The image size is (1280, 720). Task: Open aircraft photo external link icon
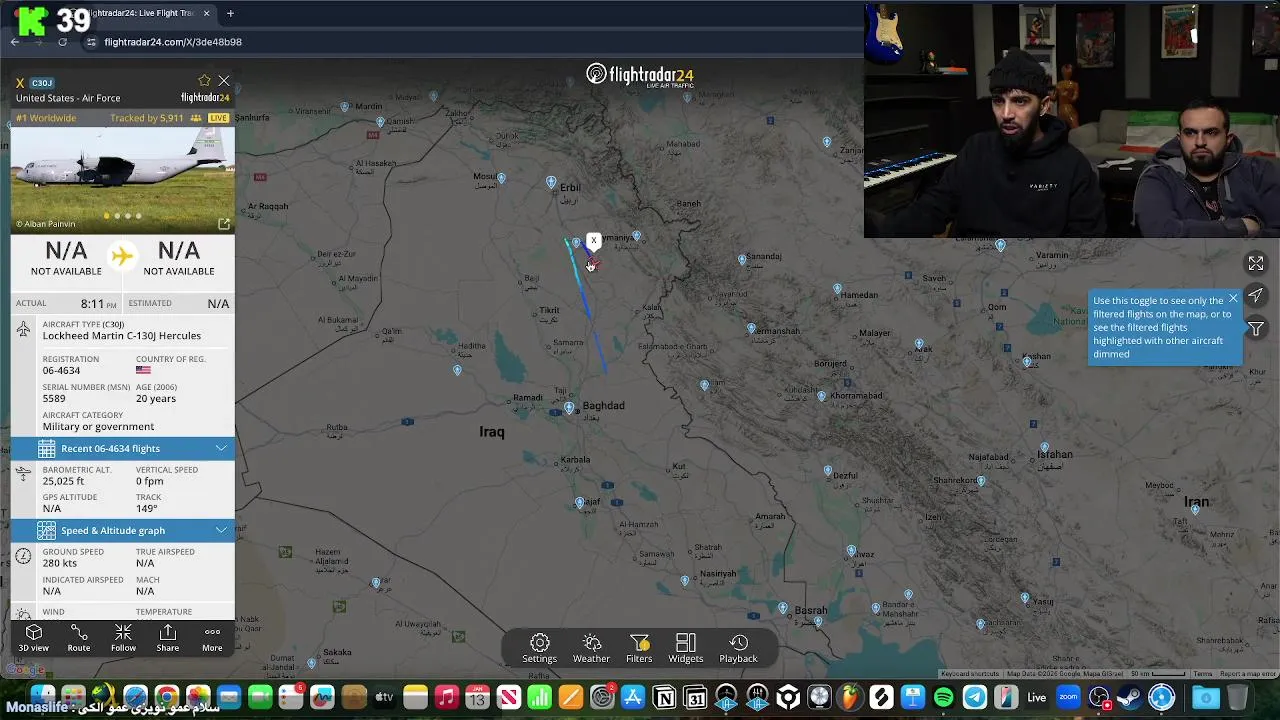[224, 224]
